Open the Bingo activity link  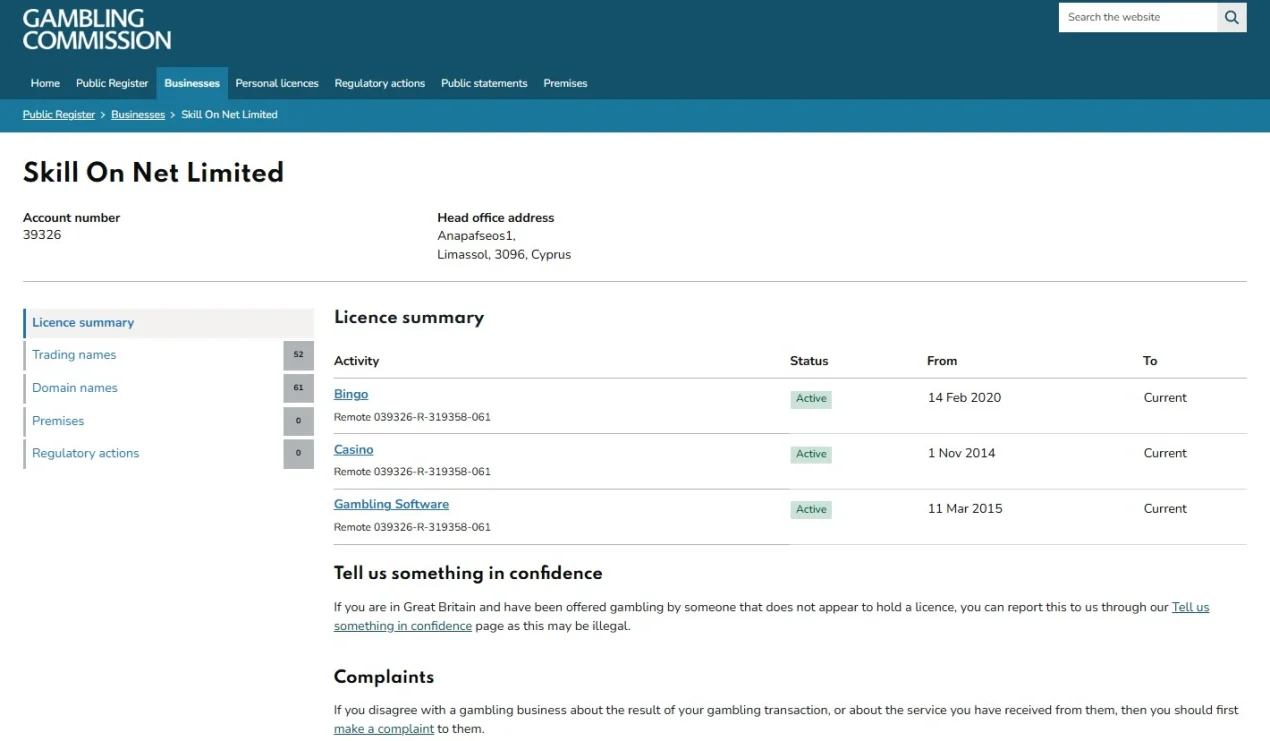[351, 395]
